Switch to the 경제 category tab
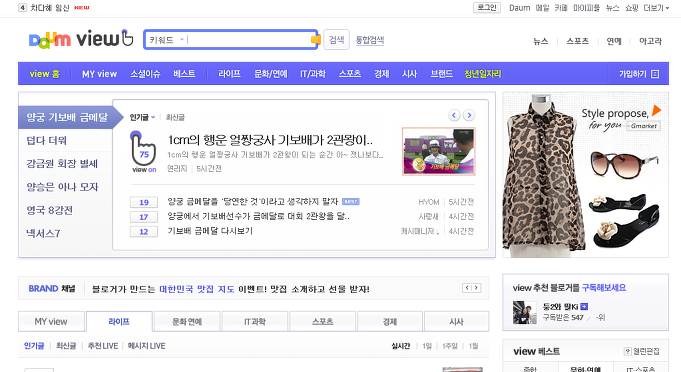Screen dimensions: 681x372 point(390,322)
